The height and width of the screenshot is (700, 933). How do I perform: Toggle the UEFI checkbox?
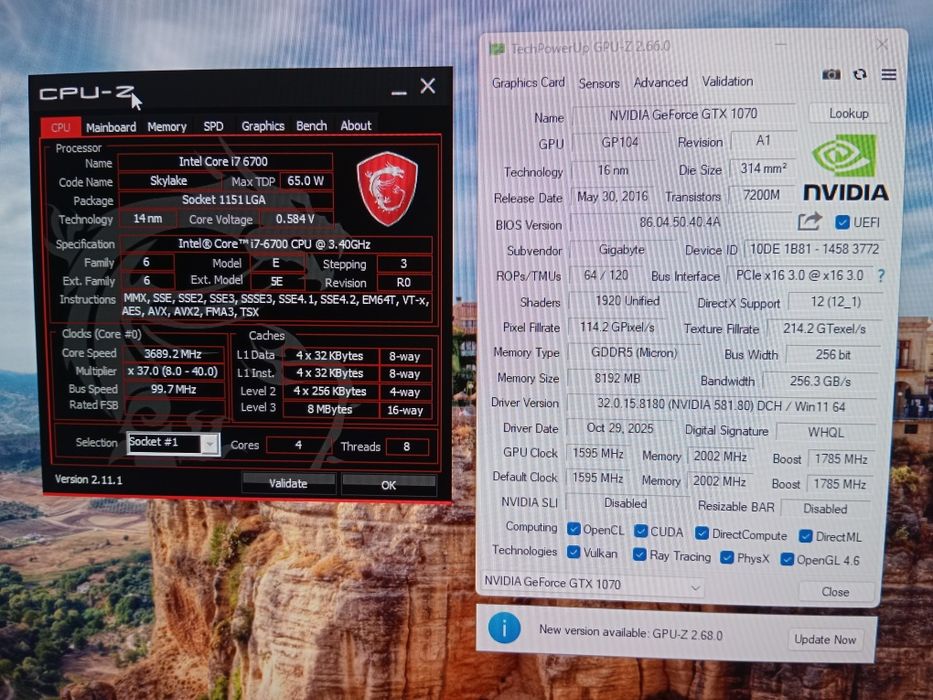pos(842,222)
